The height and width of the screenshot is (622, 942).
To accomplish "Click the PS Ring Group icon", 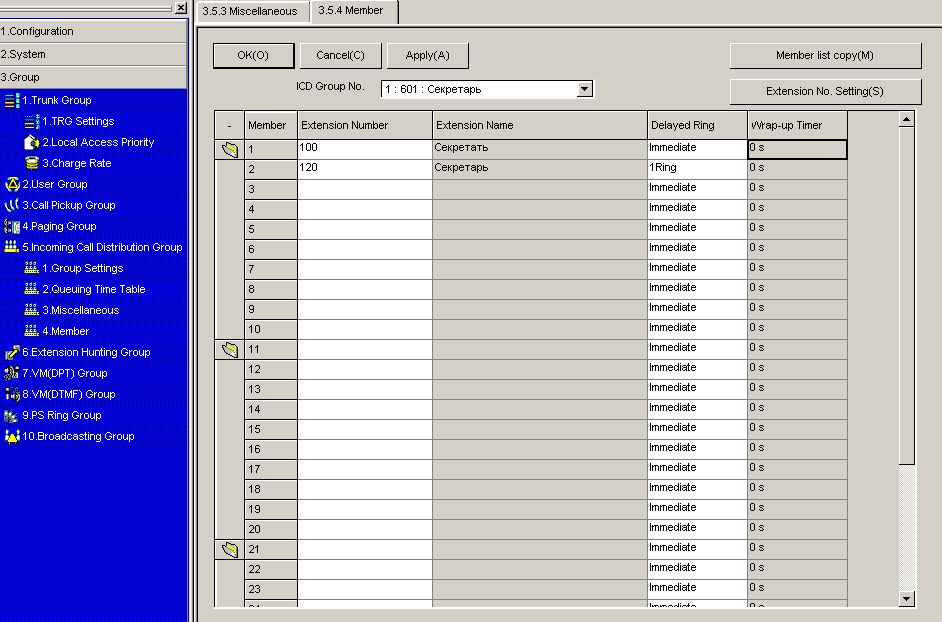I will [11, 415].
